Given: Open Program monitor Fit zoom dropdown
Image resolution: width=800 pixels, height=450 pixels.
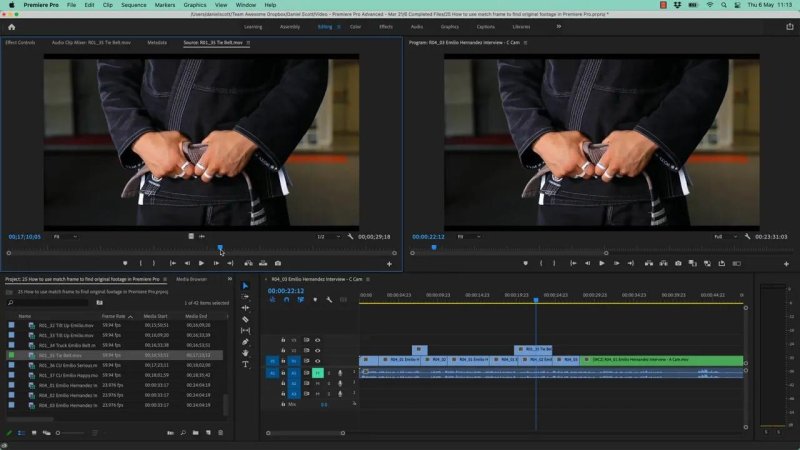Looking at the screenshot, I should click(468, 237).
